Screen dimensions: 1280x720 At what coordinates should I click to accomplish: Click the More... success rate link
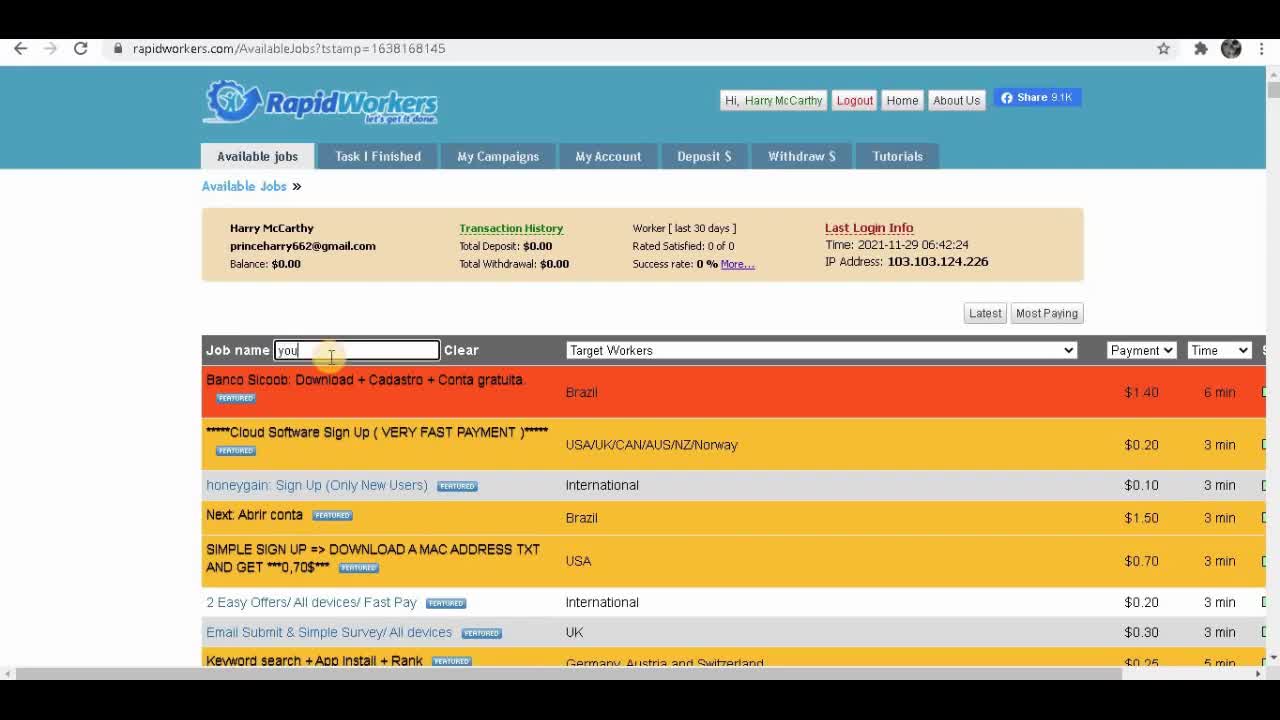coord(737,264)
